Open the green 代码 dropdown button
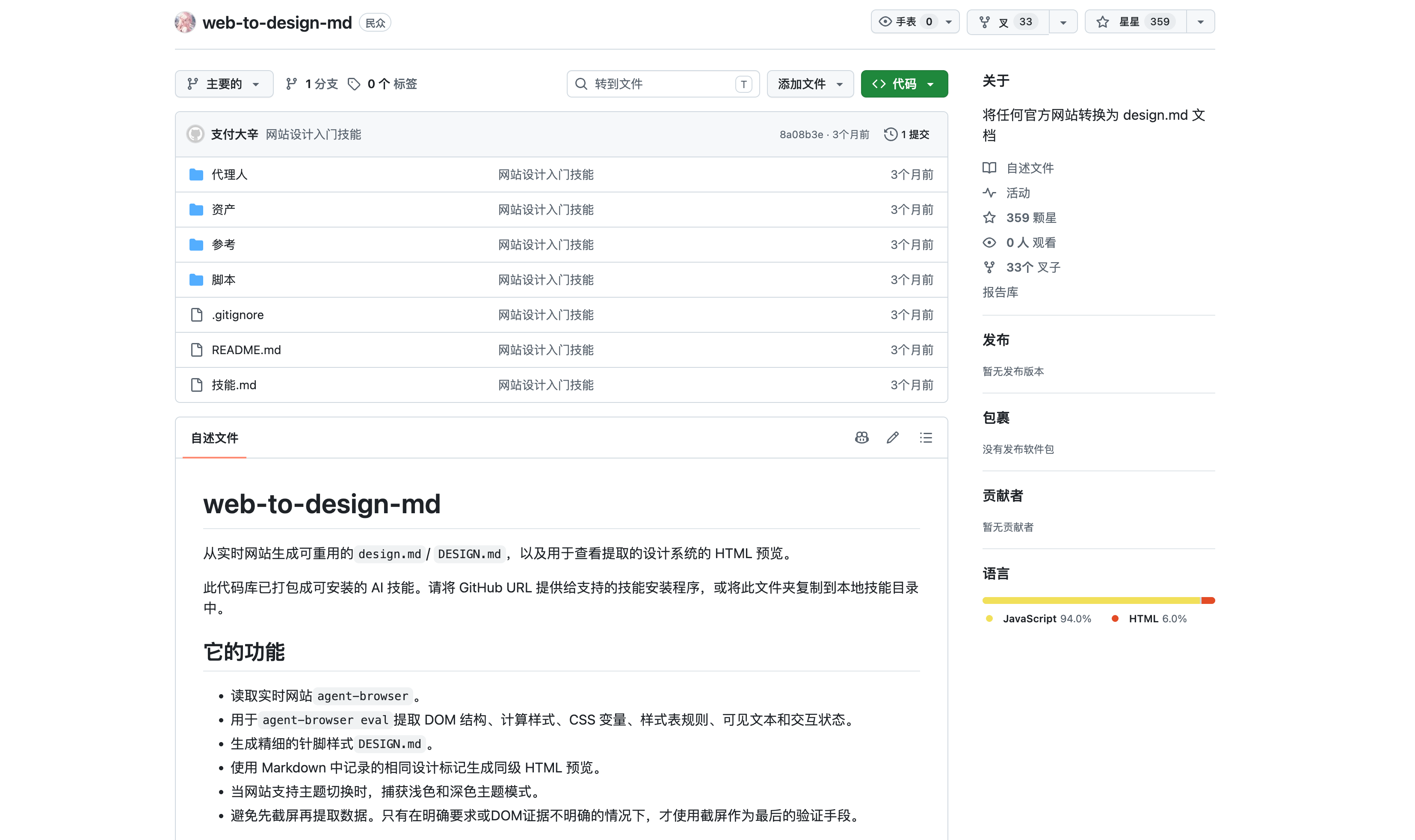1415x840 pixels. coord(904,84)
